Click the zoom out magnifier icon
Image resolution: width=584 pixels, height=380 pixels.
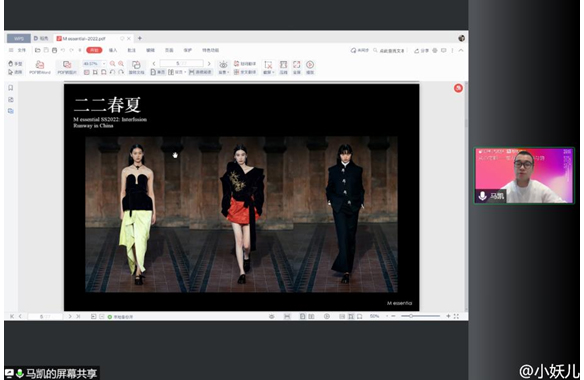tap(112, 64)
